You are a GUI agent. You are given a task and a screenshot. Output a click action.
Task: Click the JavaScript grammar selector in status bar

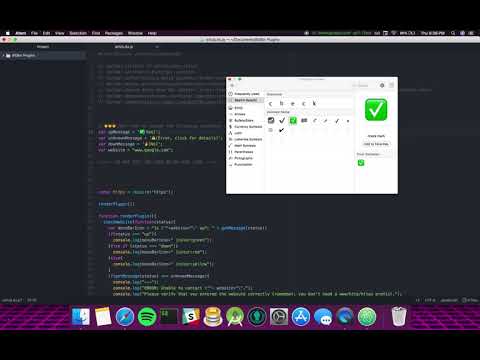click(x=449, y=300)
